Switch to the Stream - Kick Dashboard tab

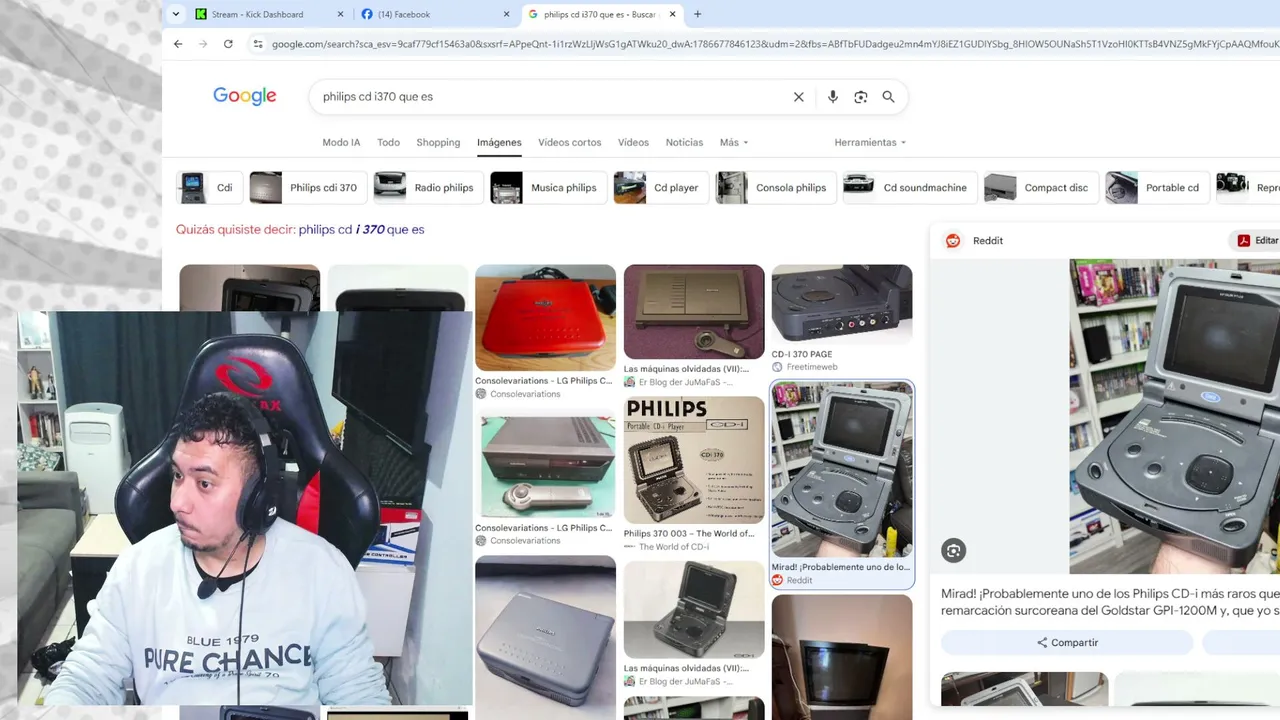click(x=269, y=14)
